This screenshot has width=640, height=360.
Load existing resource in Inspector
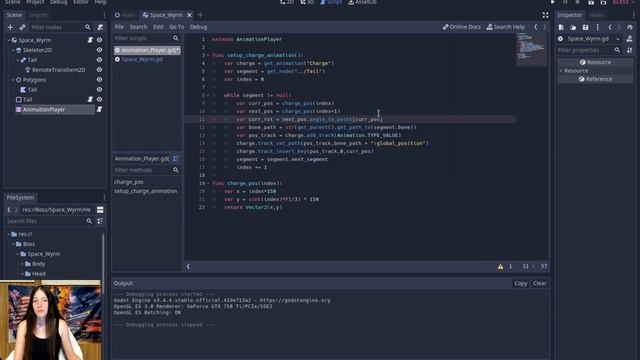tap(573, 27)
